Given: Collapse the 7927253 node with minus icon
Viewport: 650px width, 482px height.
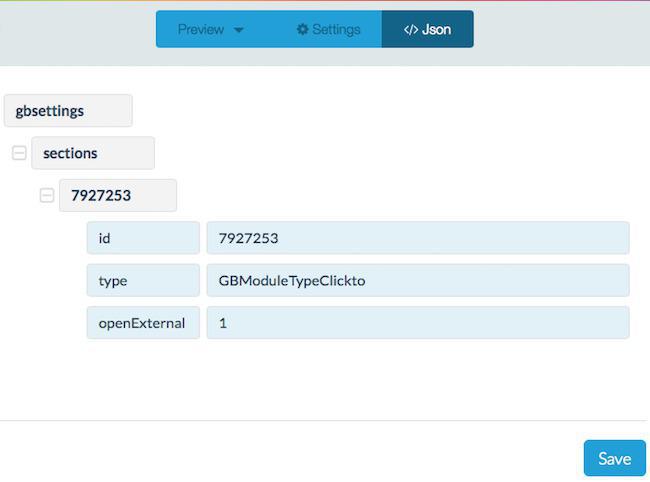Looking at the screenshot, I should coord(46,196).
